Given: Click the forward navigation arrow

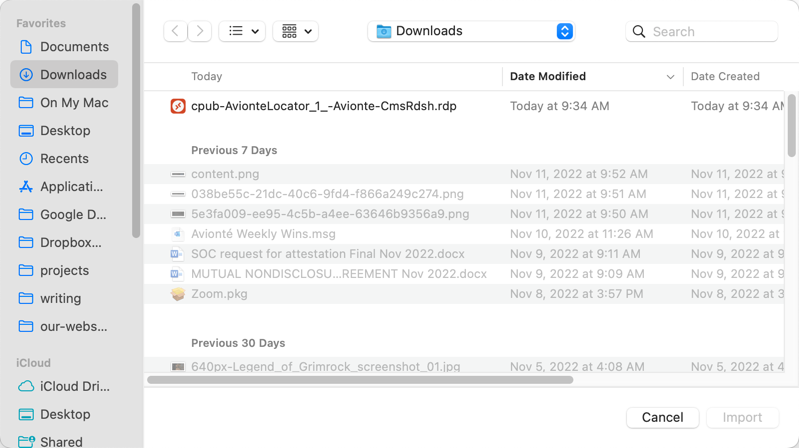Looking at the screenshot, I should click(200, 31).
